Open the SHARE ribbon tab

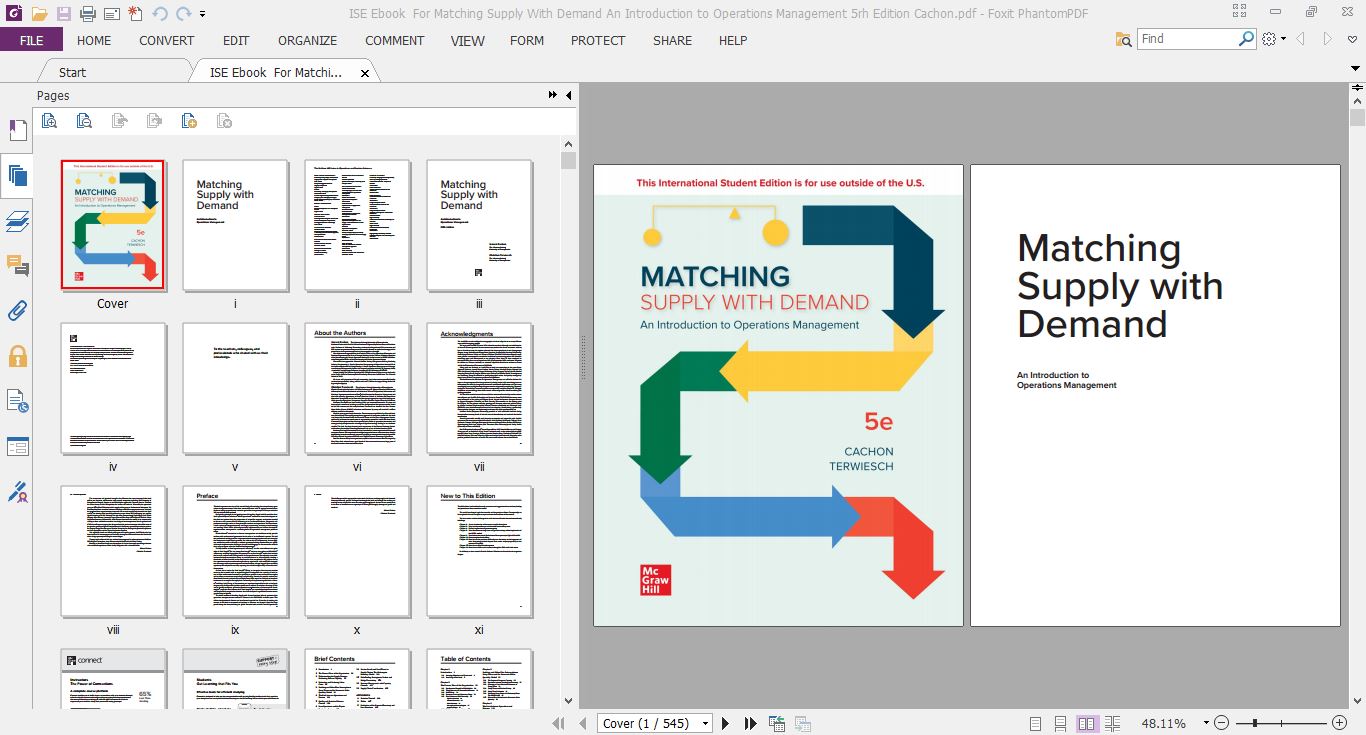(x=672, y=40)
